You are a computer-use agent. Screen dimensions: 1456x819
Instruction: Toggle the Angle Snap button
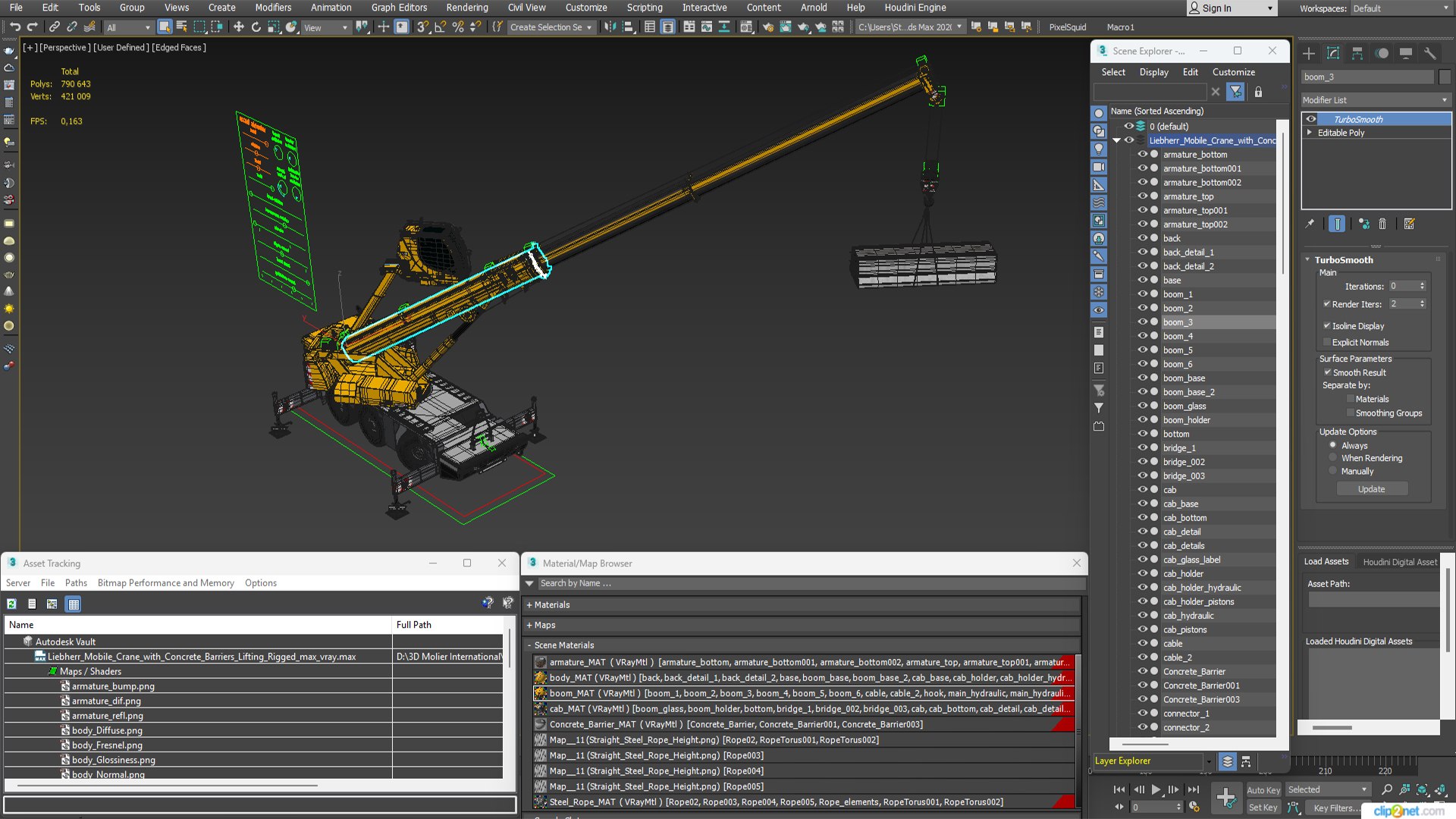tap(441, 27)
